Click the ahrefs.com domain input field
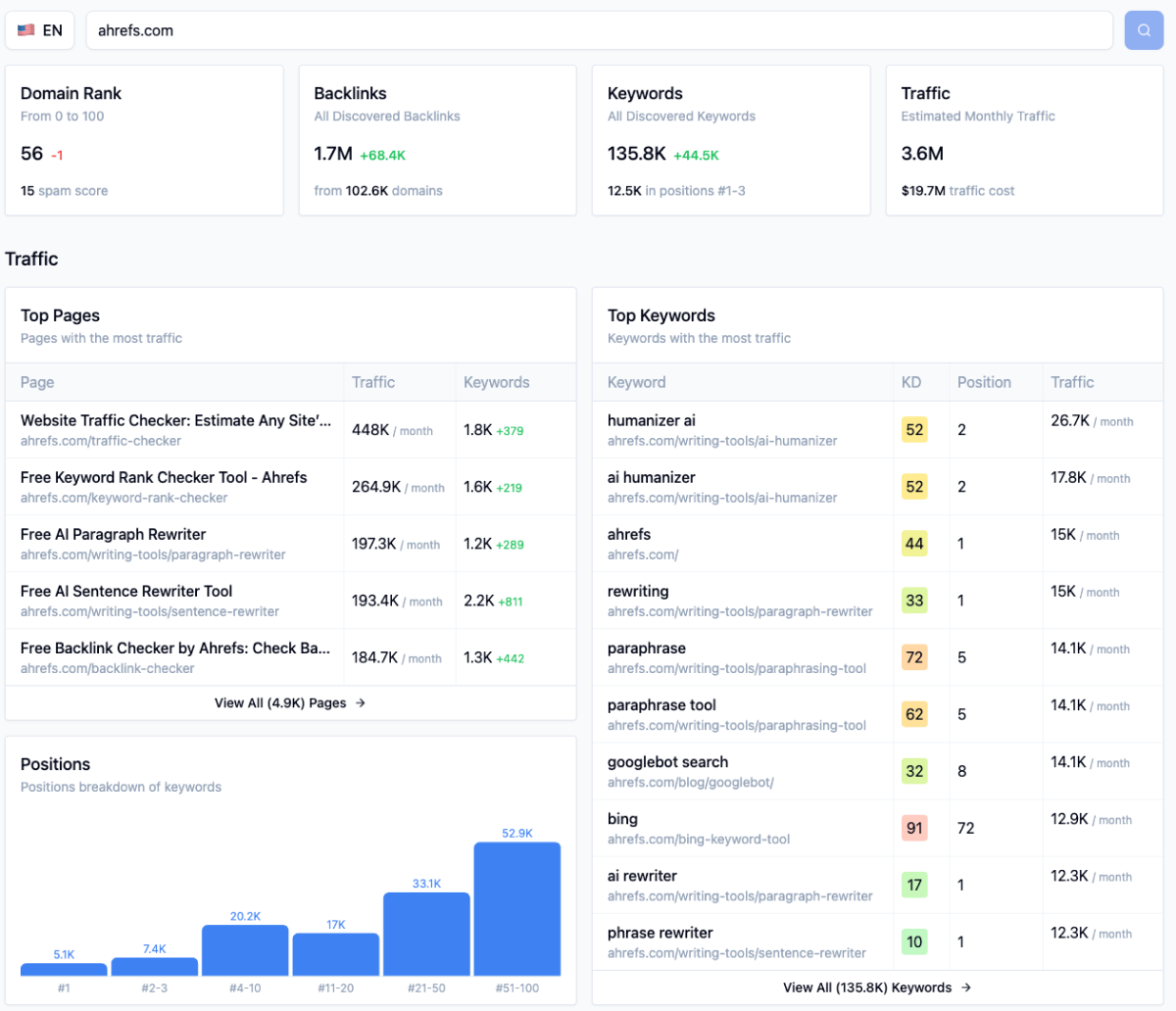The height and width of the screenshot is (1011, 1176). coord(598,30)
